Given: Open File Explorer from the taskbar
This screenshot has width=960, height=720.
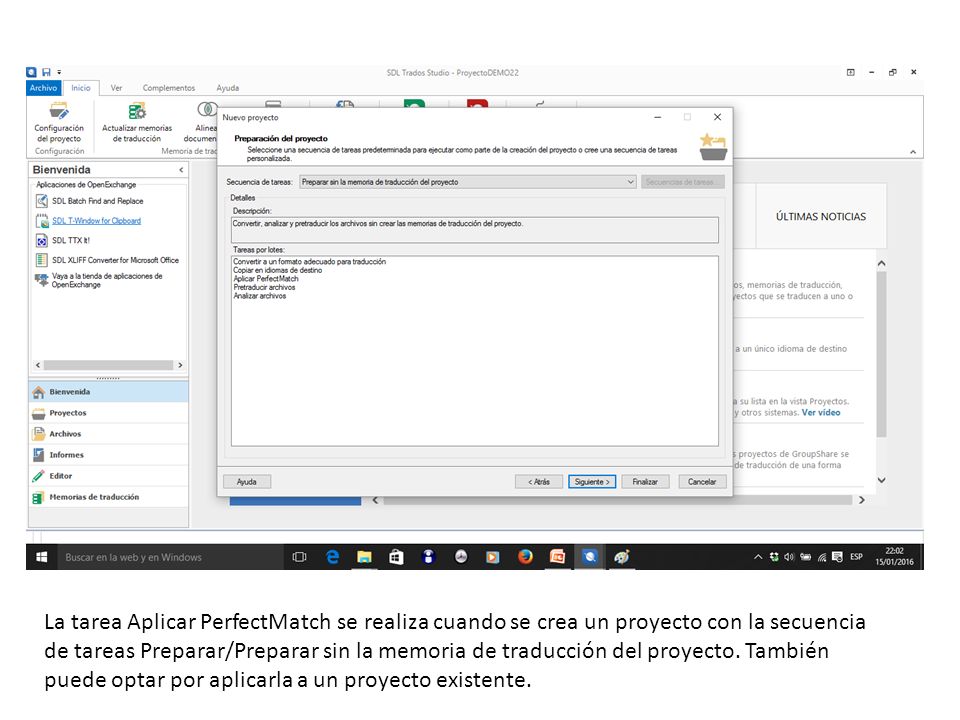Looking at the screenshot, I should pyautogui.click(x=364, y=557).
